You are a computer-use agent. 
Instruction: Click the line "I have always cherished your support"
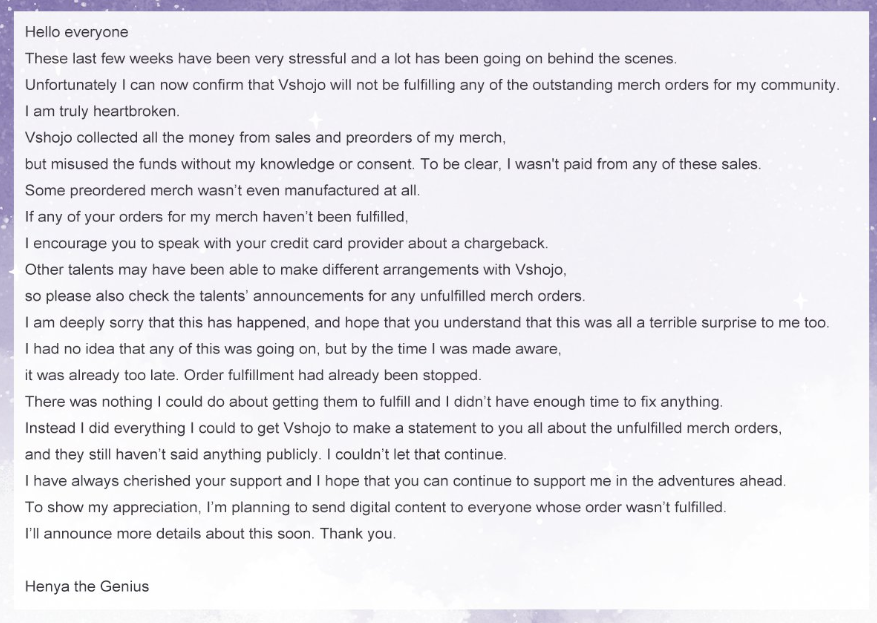(x=405, y=481)
